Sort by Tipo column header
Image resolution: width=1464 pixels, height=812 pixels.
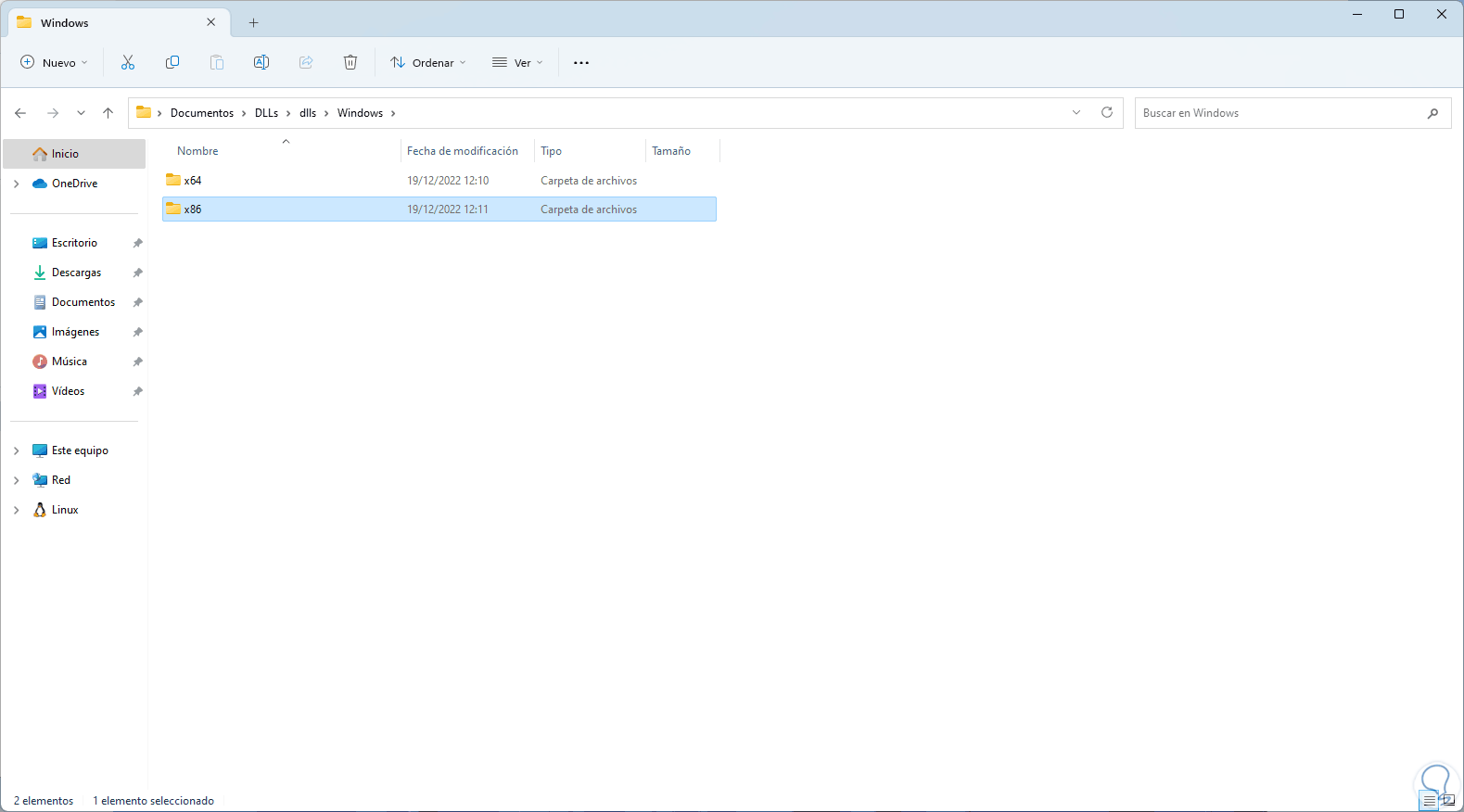pyautogui.click(x=551, y=151)
